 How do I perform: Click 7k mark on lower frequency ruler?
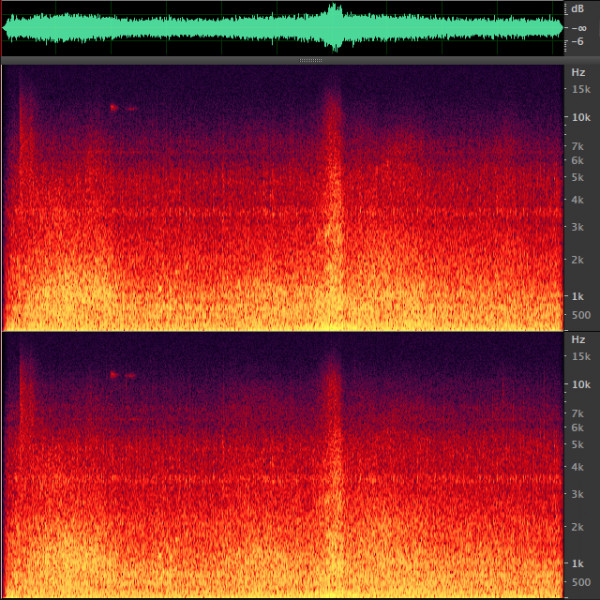(x=578, y=413)
